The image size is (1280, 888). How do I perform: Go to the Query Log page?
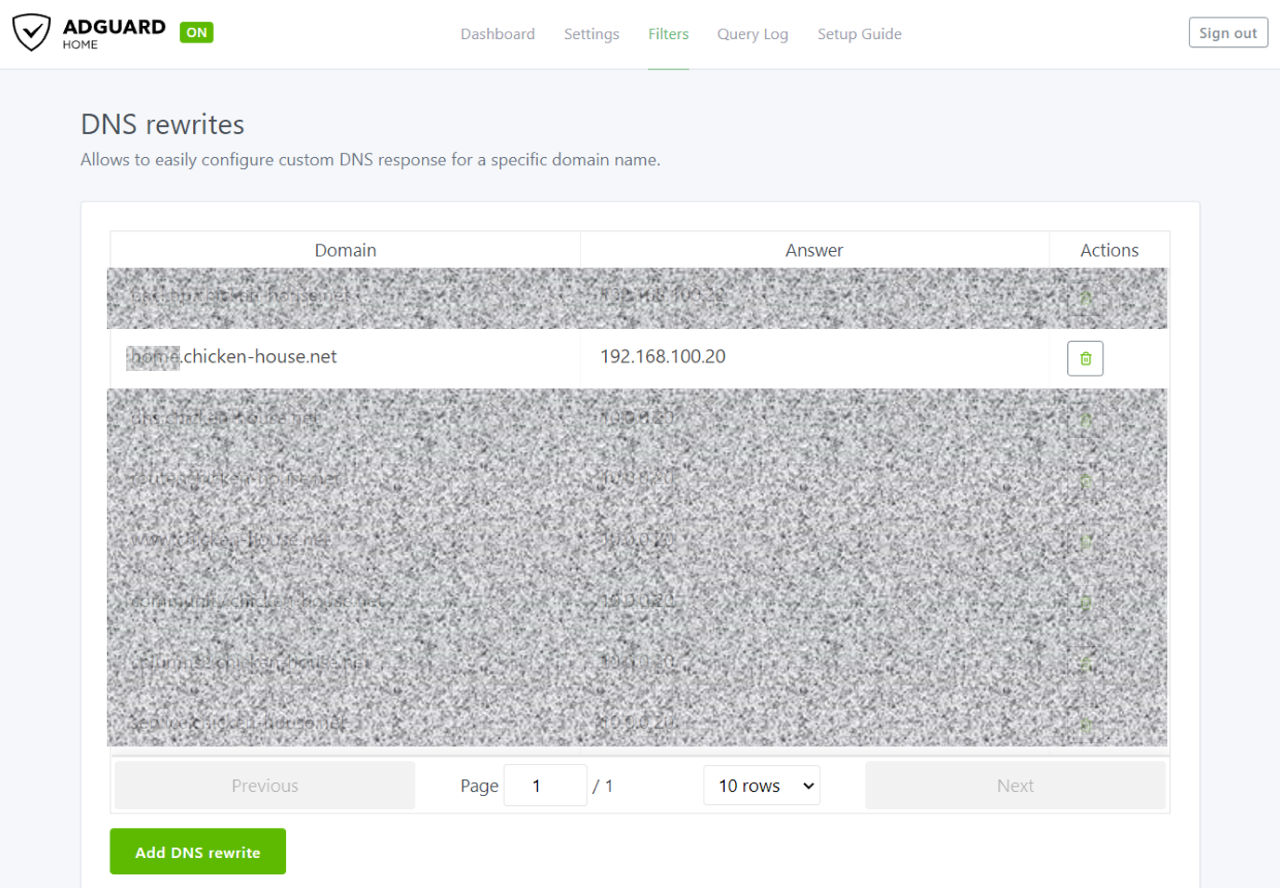click(x=752, y=34)
